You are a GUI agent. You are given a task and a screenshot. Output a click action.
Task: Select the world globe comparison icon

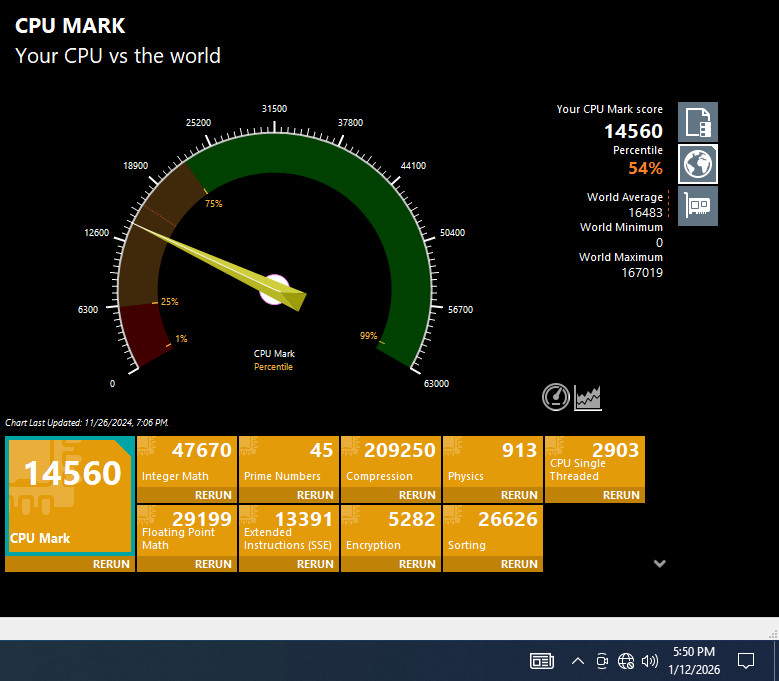click(697, 164)
